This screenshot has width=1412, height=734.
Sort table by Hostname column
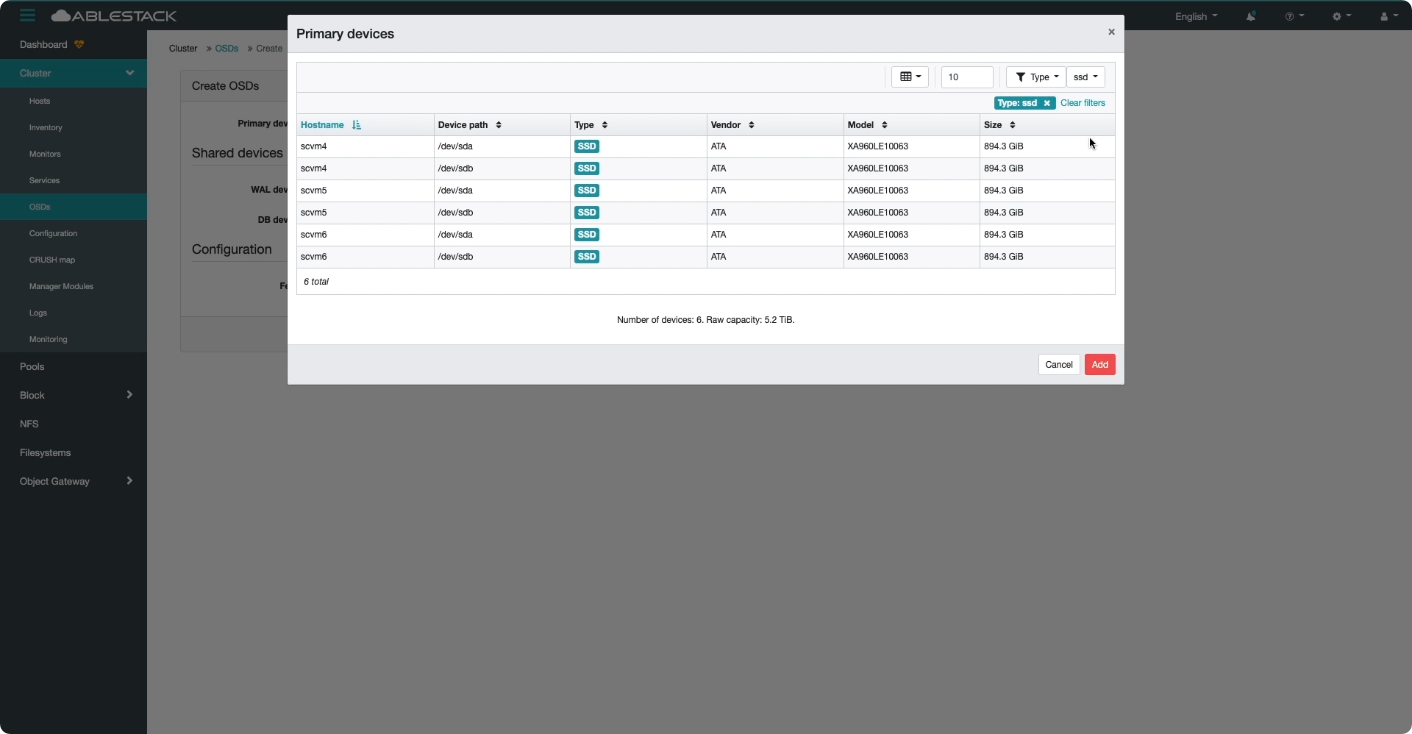(x=365, y=125)
